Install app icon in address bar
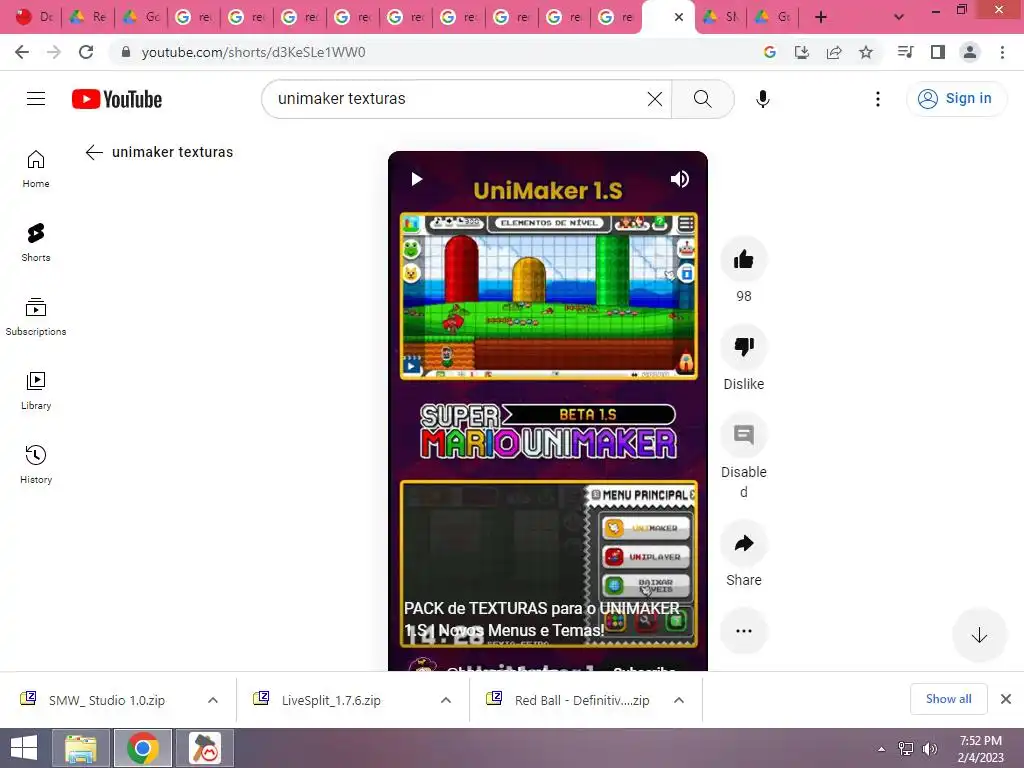This screenshot has height=768, width=1024. 801,52
